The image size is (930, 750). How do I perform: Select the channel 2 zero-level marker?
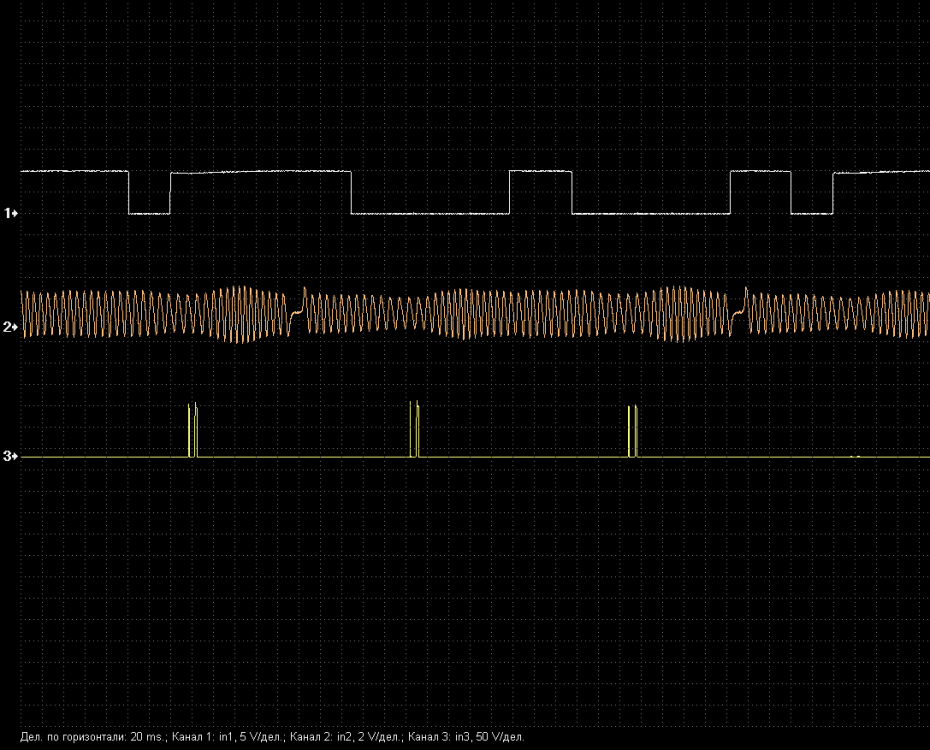pyautogui.click(x=11, y=327)
